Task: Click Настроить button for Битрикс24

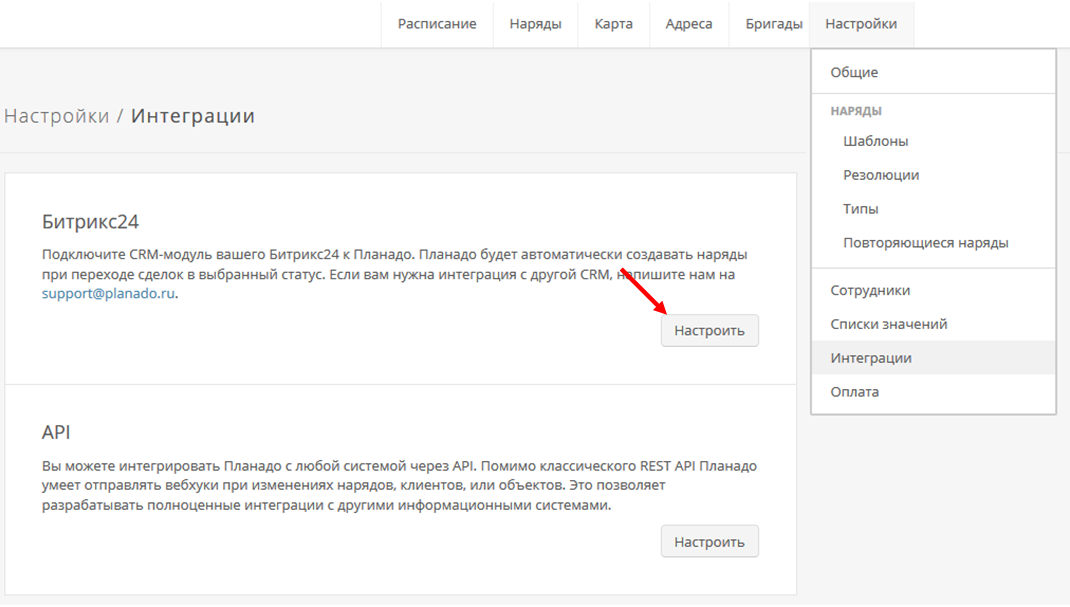Action: point(709,331)
